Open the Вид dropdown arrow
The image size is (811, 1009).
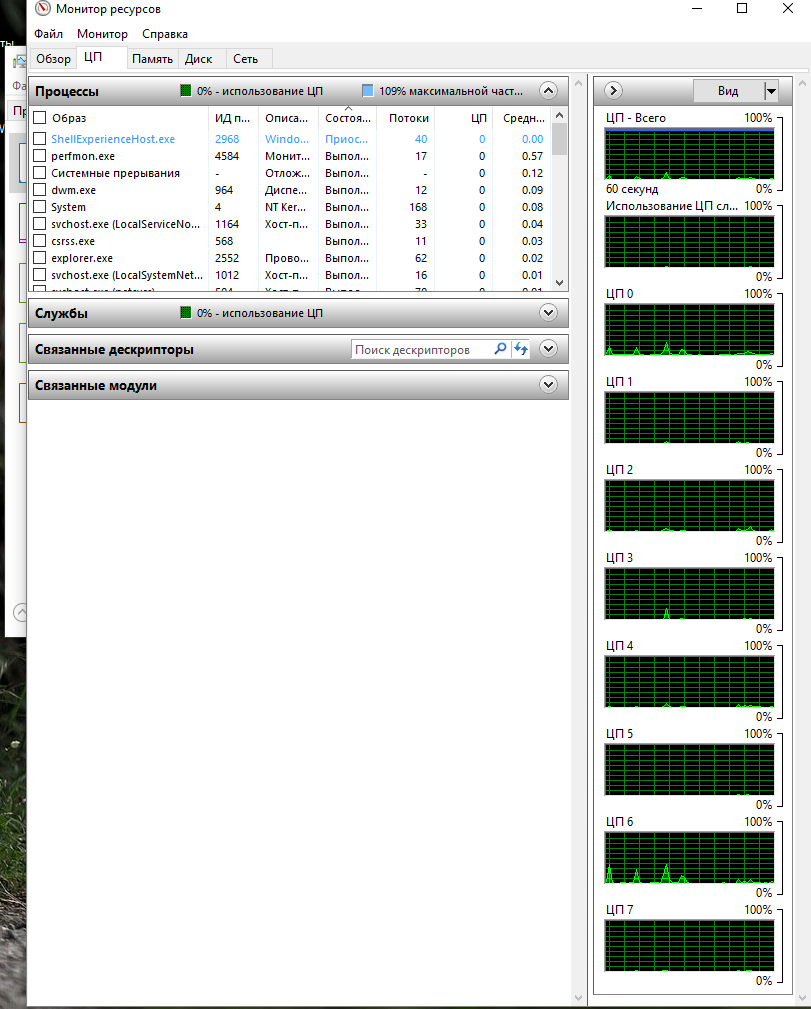[770, 91]
